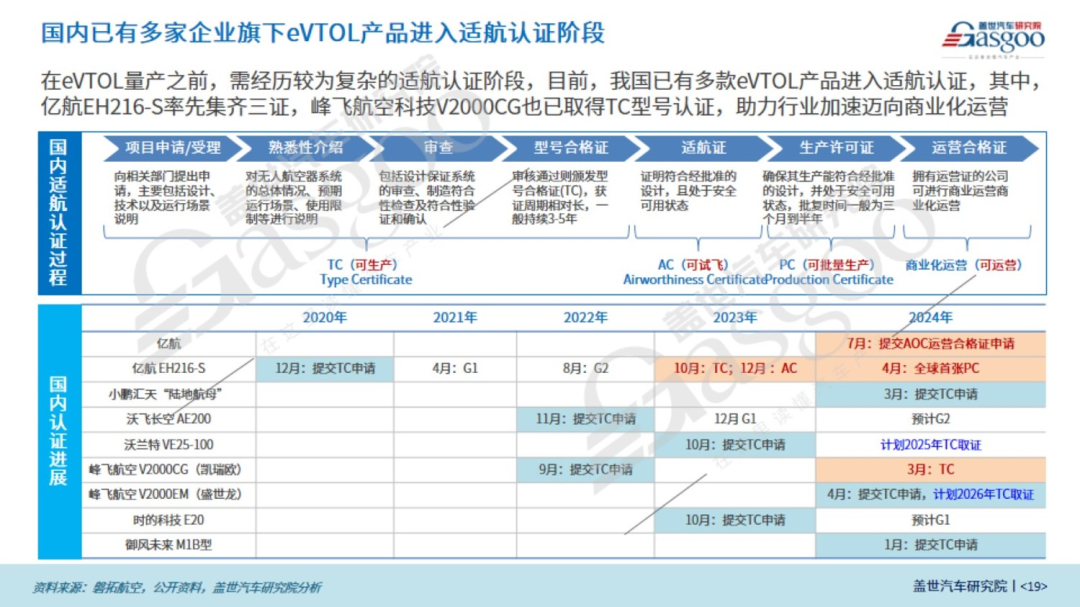
Task: Click the cell 预计G1
Action: click(931, 520)
